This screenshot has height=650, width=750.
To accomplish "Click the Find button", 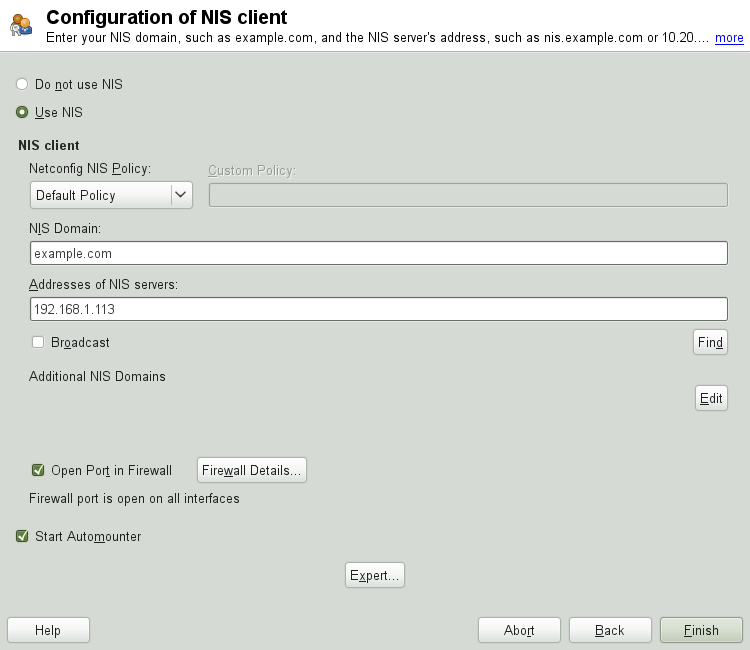I will click(x=710, y=342).
